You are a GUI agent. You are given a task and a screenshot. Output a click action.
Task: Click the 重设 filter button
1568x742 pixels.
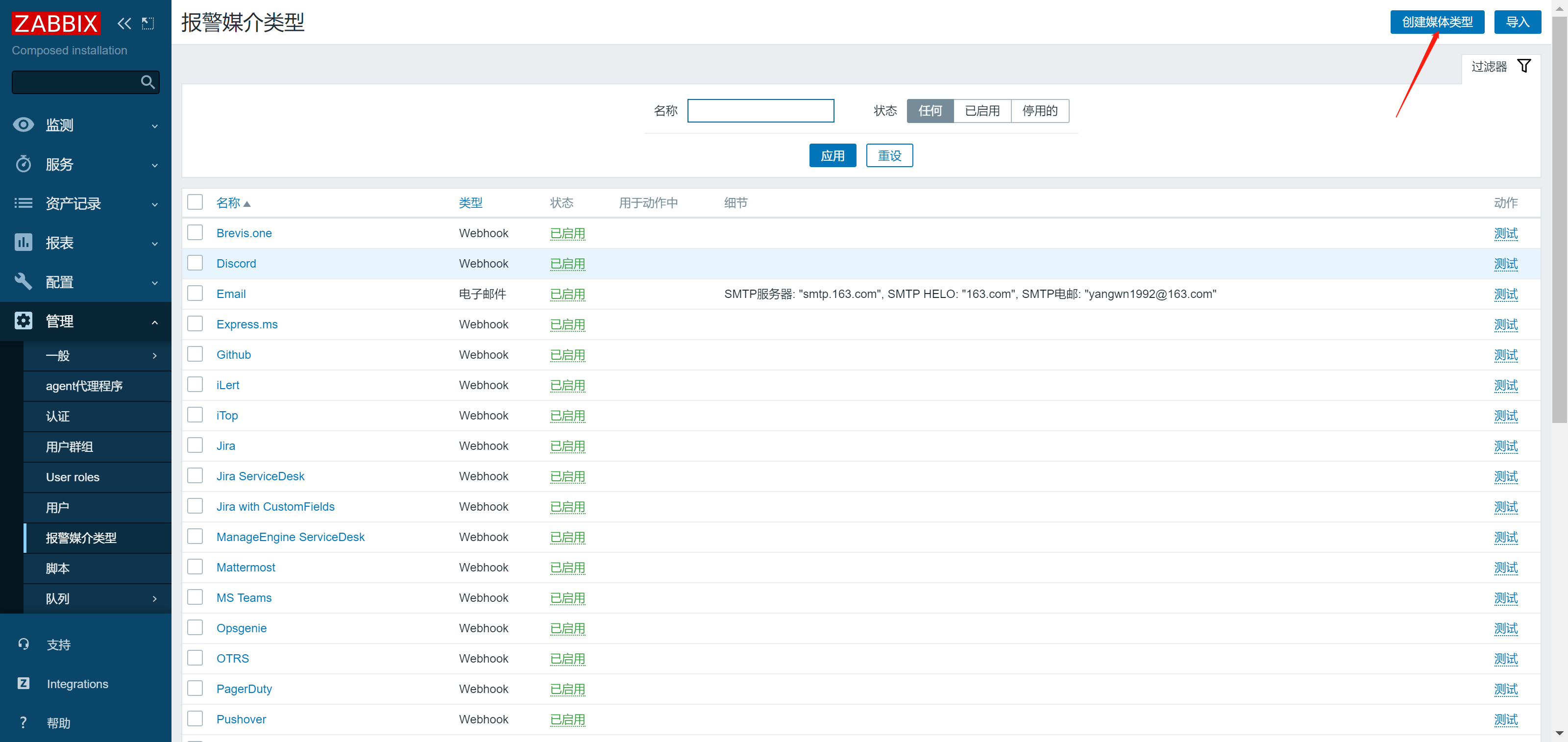[x=889, y=155]
